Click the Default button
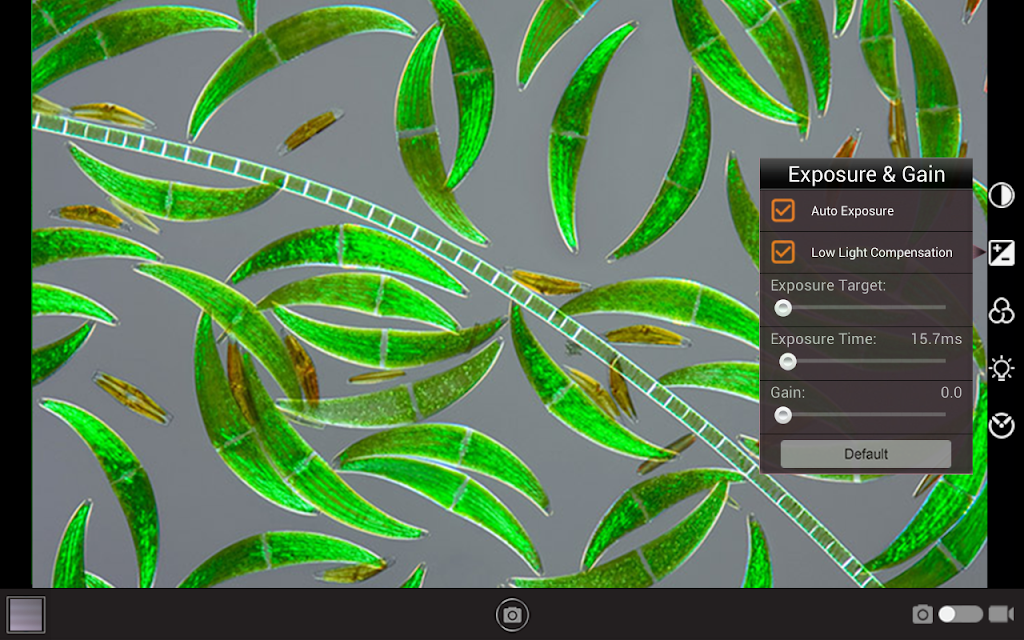Image resolution: width=1024 pixels, height=640 pixels. (865, 454)
